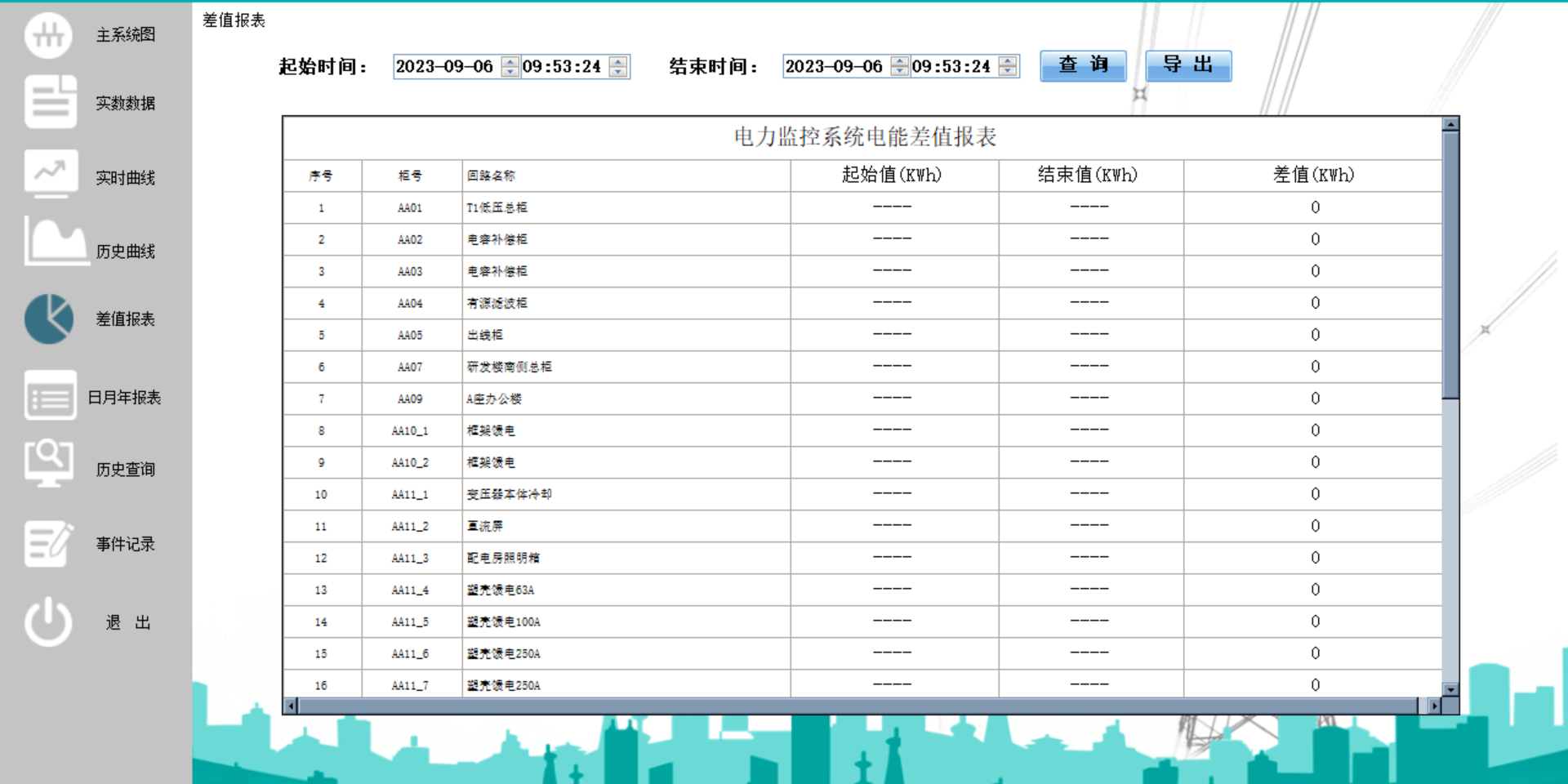The width and height of the screenshot is (1568, 784).
Task: Select the 实数数据 real-time data icon
Action: pyautogui.click(x=49, y=103)
